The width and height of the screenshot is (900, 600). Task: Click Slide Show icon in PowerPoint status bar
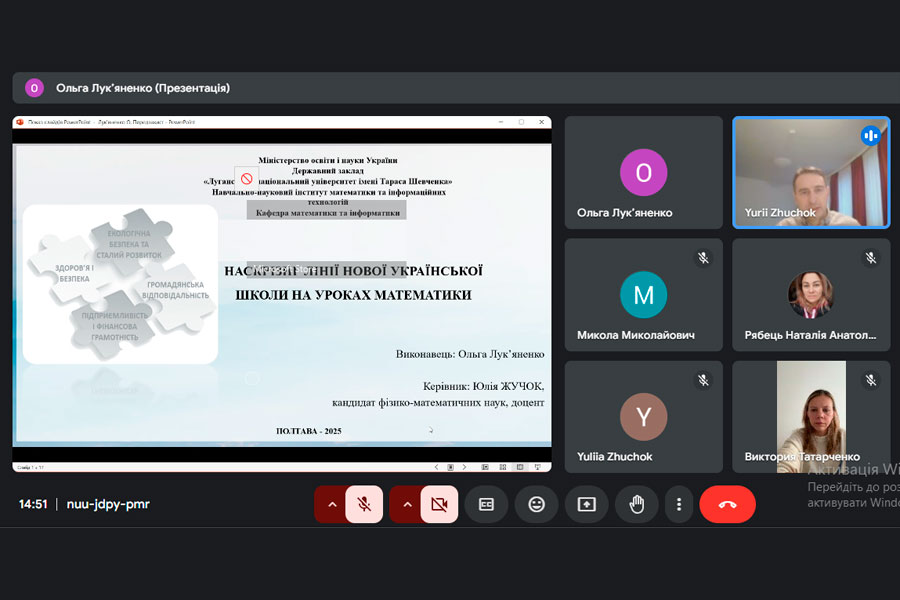pyautogui.click(x=538, y=467)
